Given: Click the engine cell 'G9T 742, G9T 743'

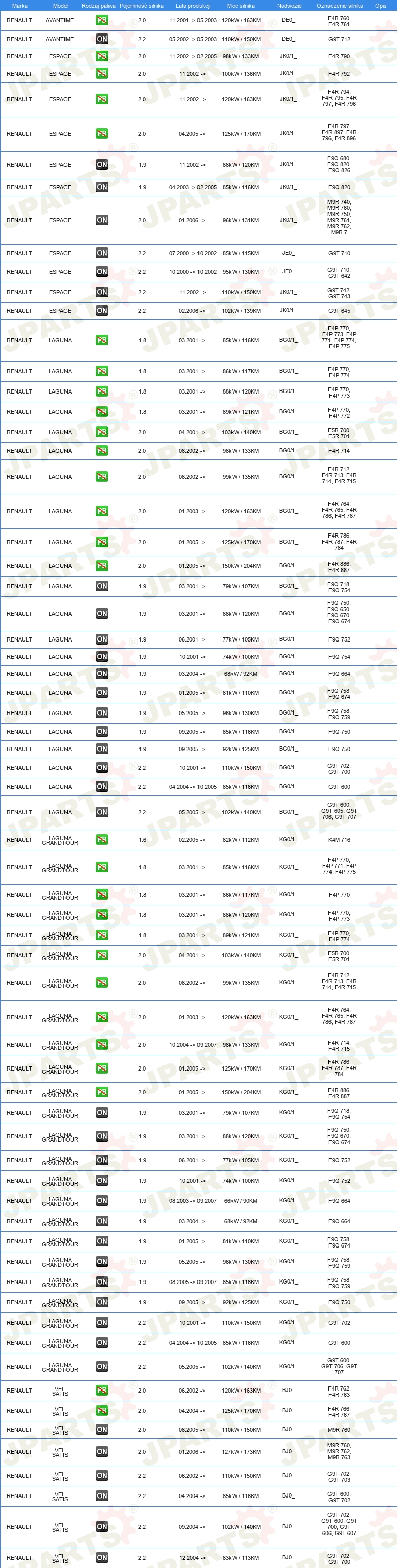Looking at the screenshot, I should click(339, 294).
